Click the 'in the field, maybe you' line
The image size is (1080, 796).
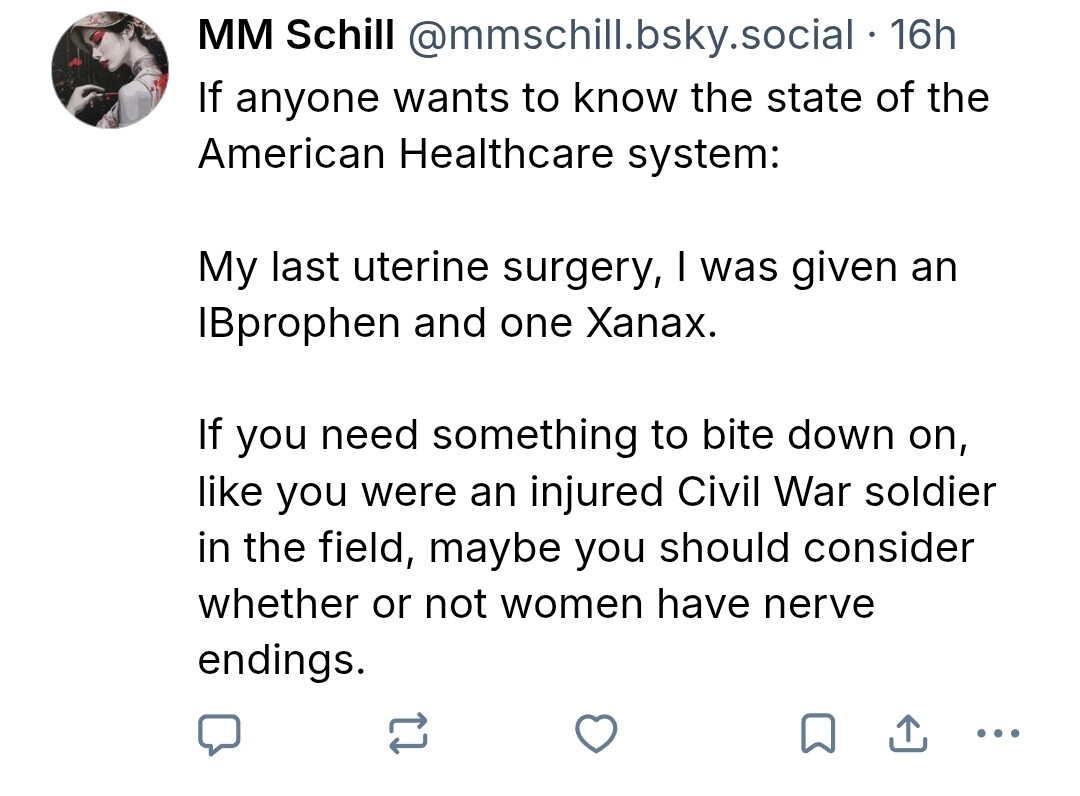click(x=585, y=548)
